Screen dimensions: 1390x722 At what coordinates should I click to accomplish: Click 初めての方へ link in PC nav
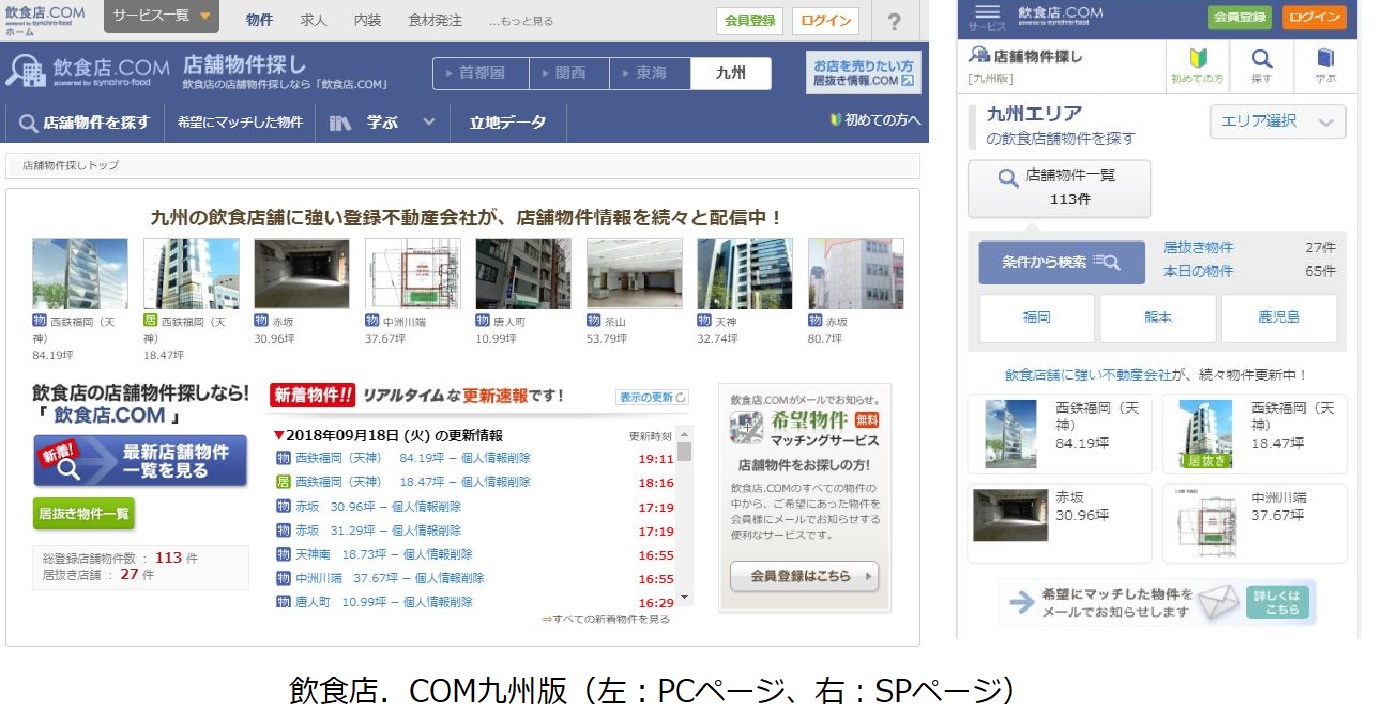(x=876, y=120)
